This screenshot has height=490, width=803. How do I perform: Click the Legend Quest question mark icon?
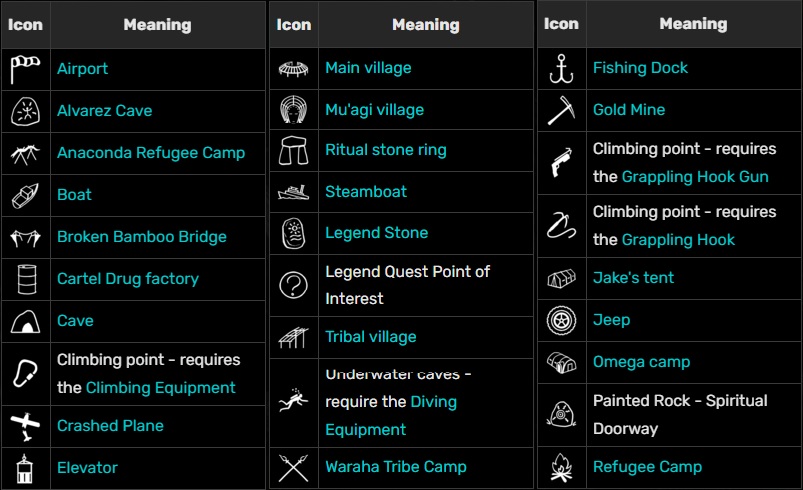click(x=293, y=286)
